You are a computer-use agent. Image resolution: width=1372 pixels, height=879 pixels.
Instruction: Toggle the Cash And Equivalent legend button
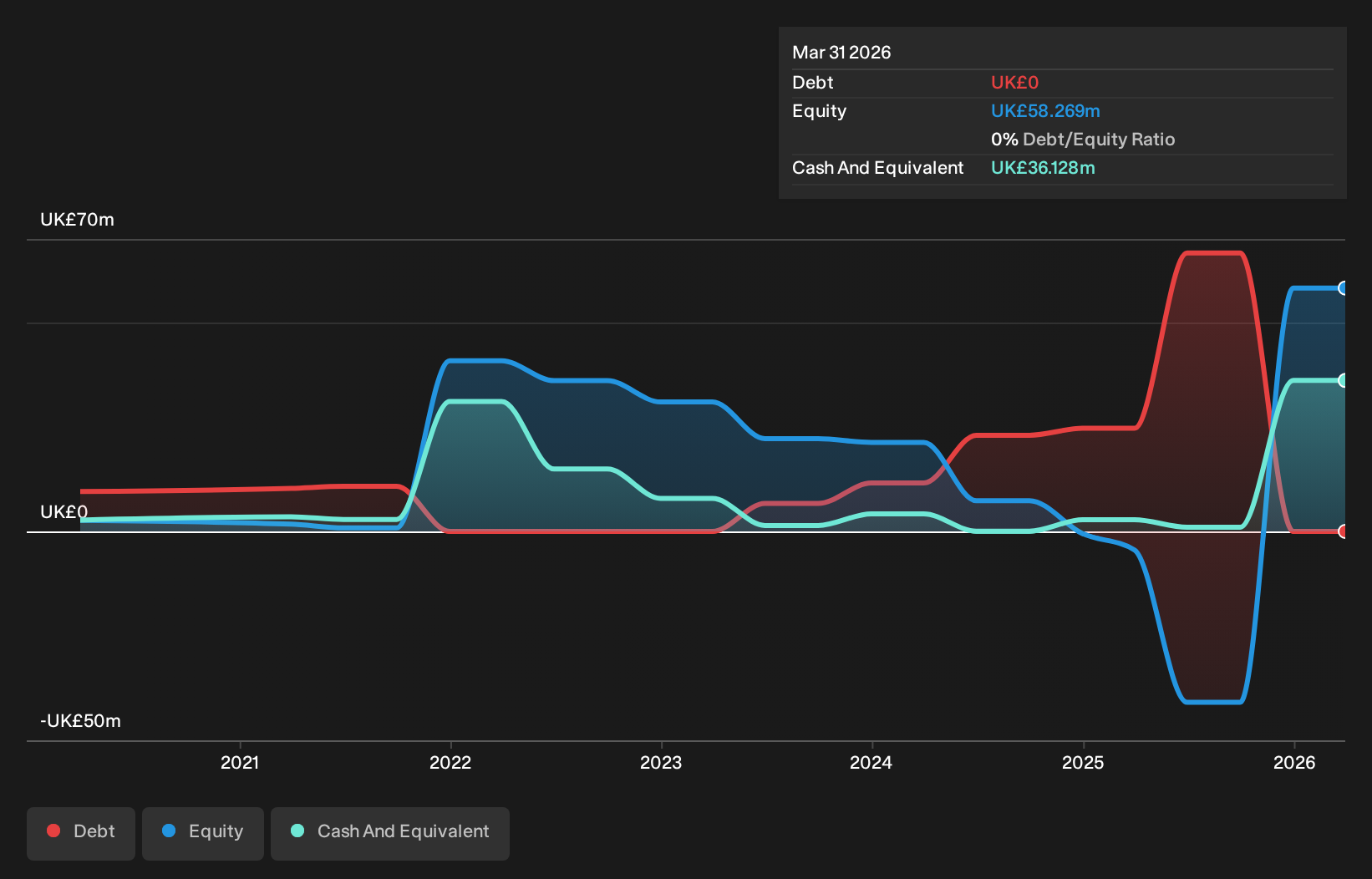click(x=390, y=833)
